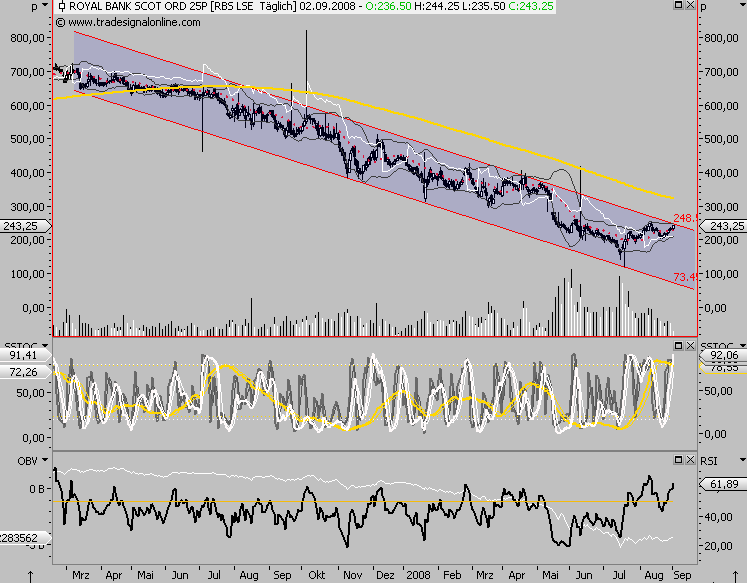Click the 800,00 label on left price axis
This screenshot has height=583, width=747.
point(27,38)
